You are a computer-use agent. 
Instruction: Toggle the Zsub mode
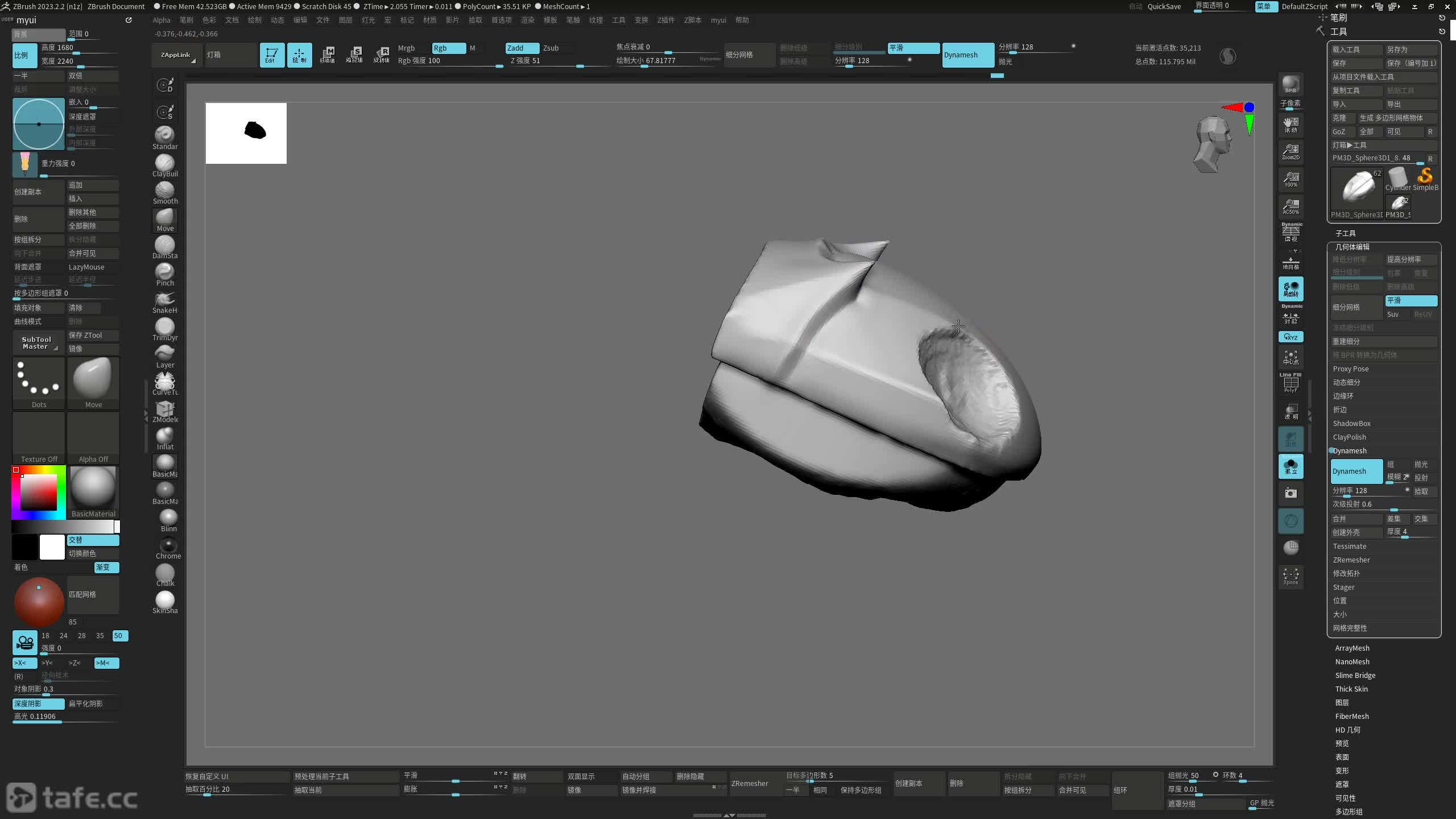click(x=551, y=48)
